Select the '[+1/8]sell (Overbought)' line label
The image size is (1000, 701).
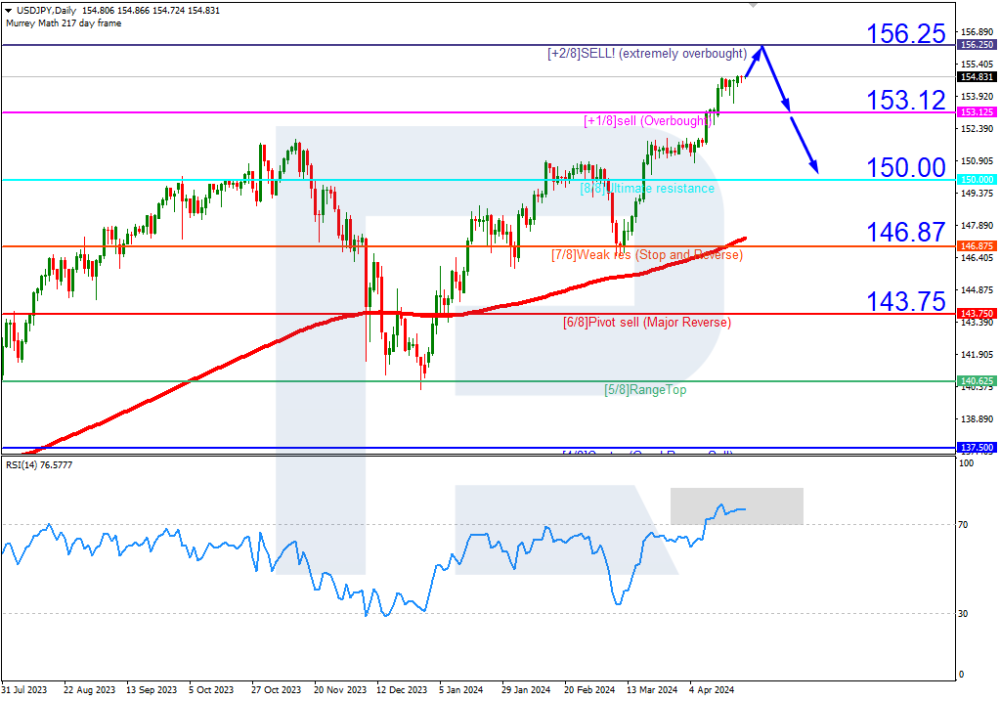click(647, 121)
